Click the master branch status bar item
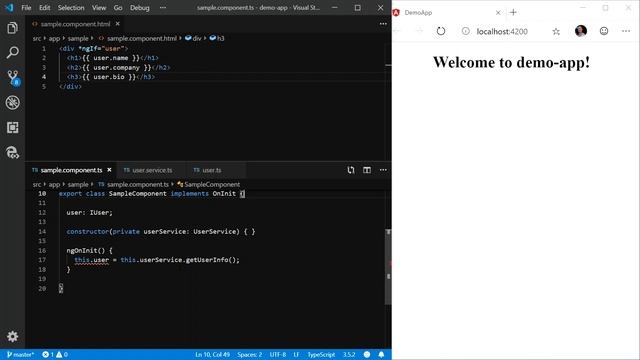 coord(20,354)
